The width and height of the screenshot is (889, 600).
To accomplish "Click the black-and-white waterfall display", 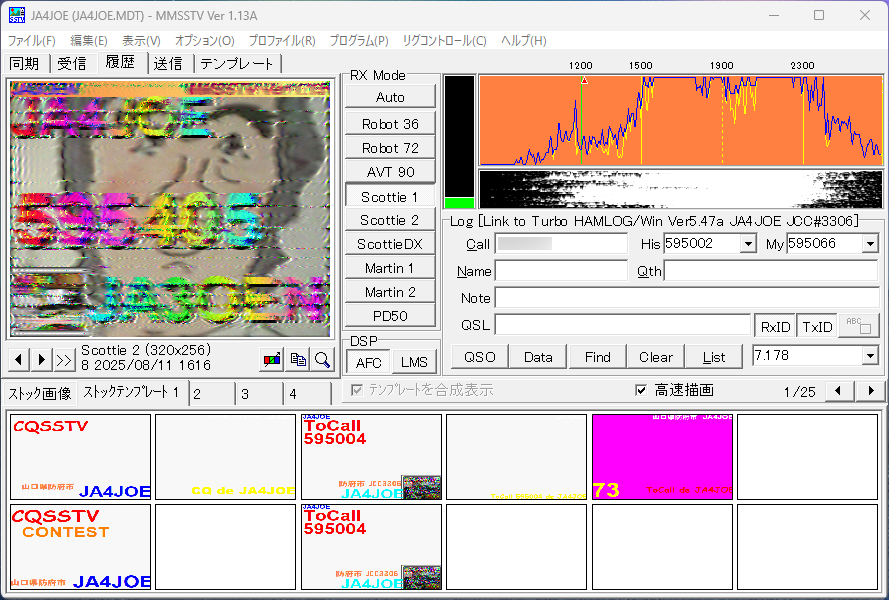I will point(681,189).
